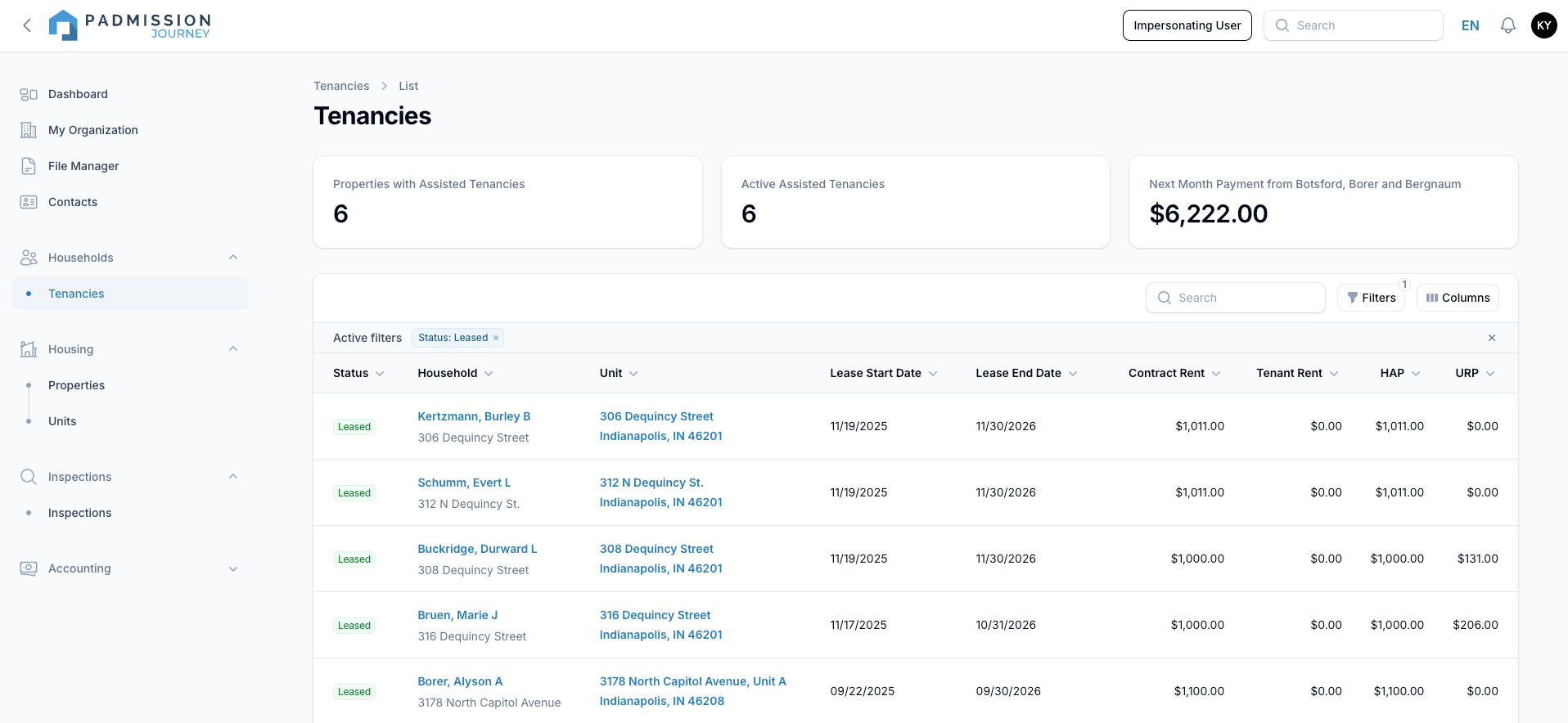Viewport: 1568px width, 723px height.
Task: Expand the Accounting sidebar section
Action: [x=233, y=568]
